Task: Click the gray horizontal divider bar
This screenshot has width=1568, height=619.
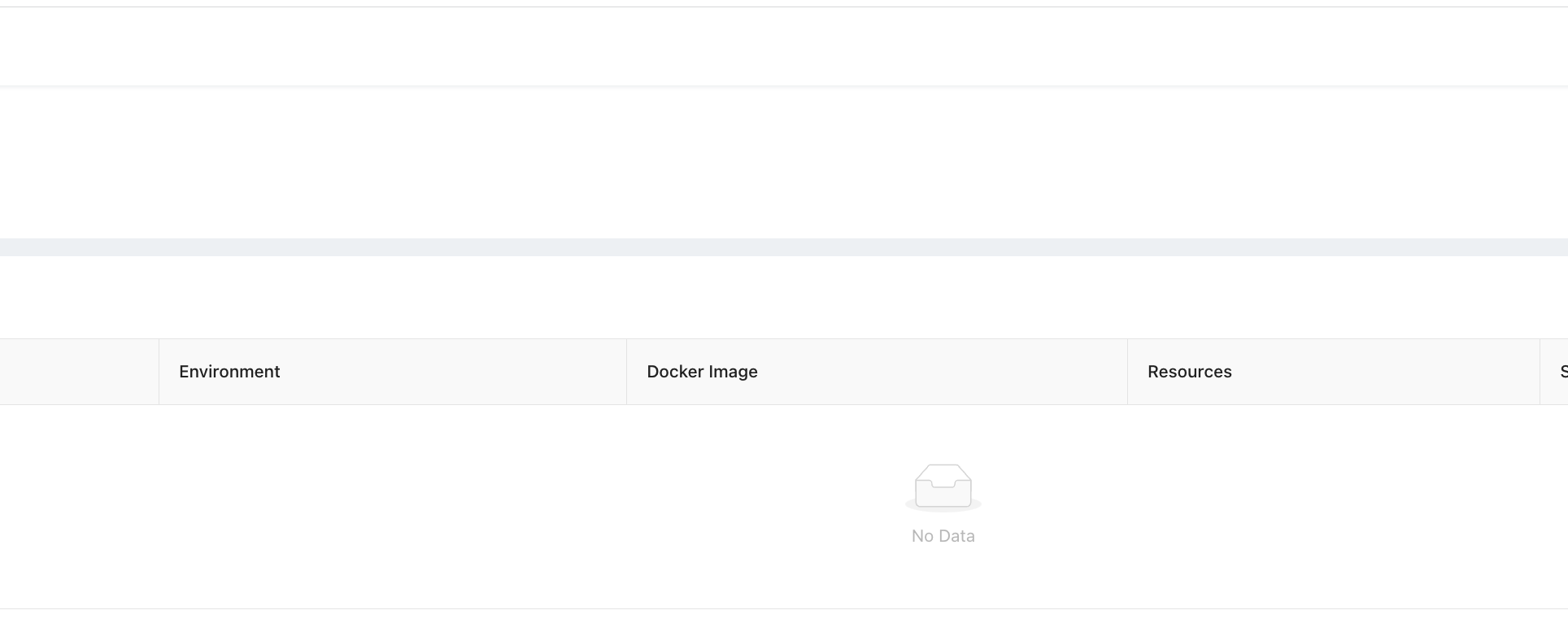Action: point(784,247)
